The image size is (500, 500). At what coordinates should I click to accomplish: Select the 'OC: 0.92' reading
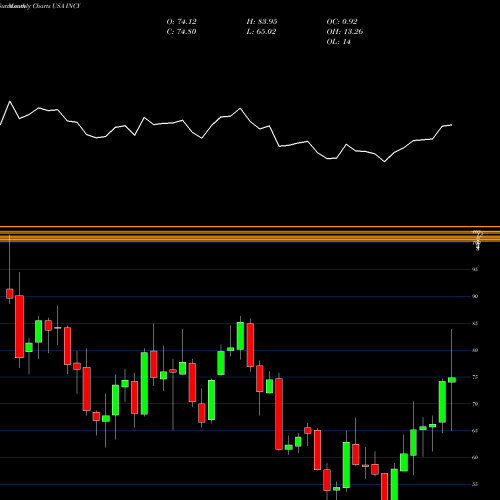coord(342,22)
